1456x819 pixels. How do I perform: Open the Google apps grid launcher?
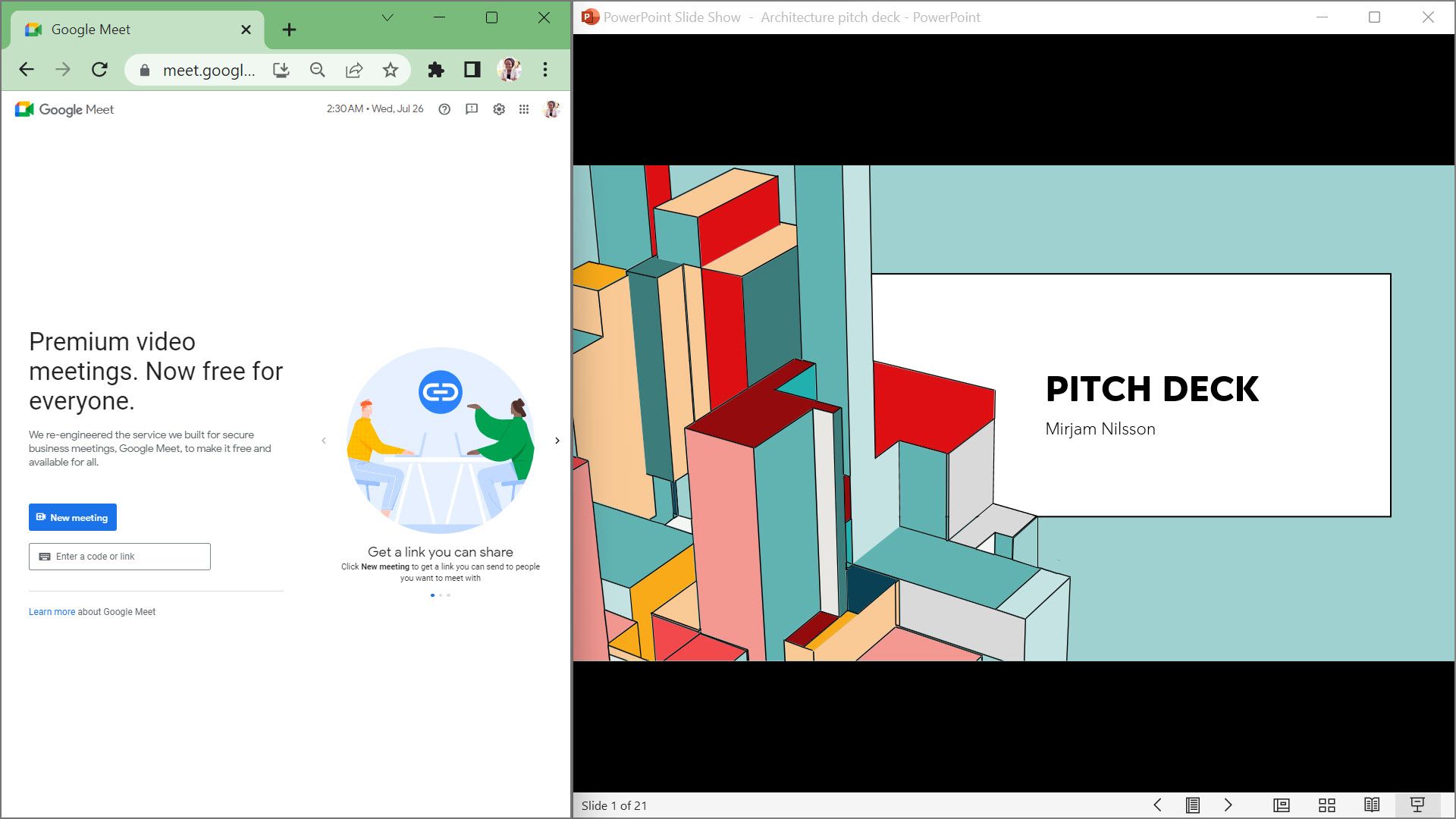point(525,109)
